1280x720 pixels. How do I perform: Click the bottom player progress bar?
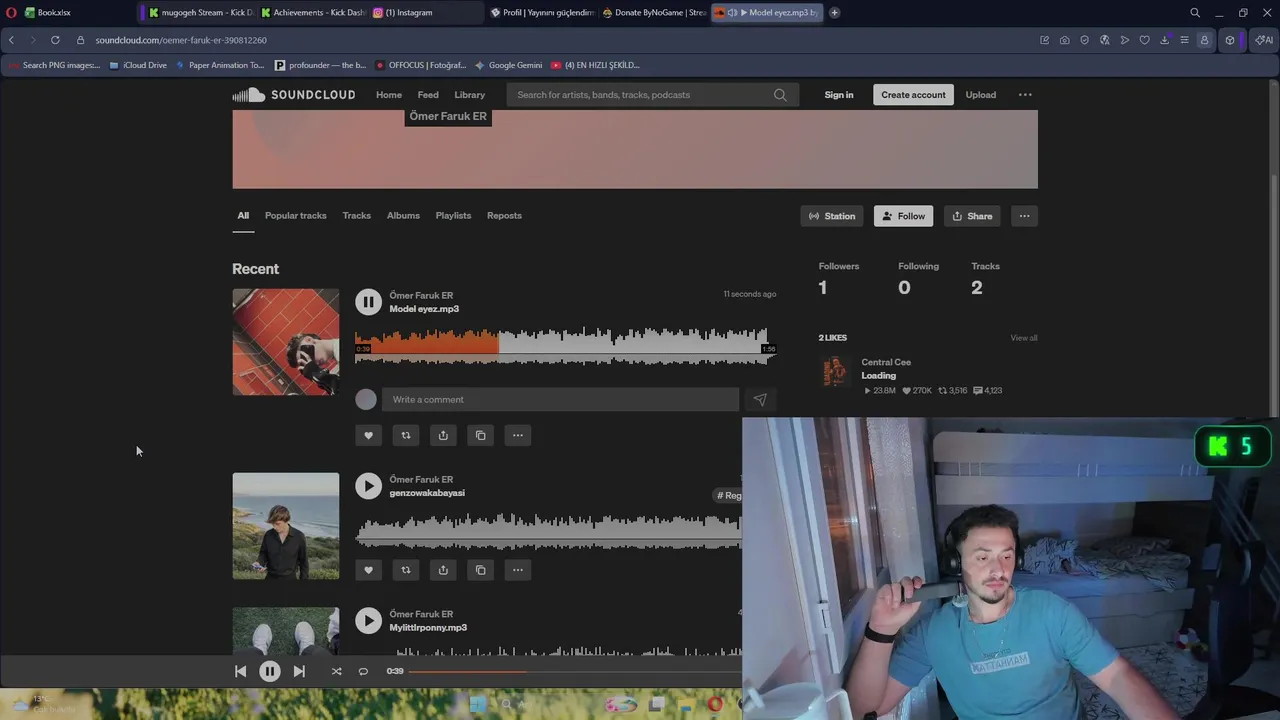[575, 671]
